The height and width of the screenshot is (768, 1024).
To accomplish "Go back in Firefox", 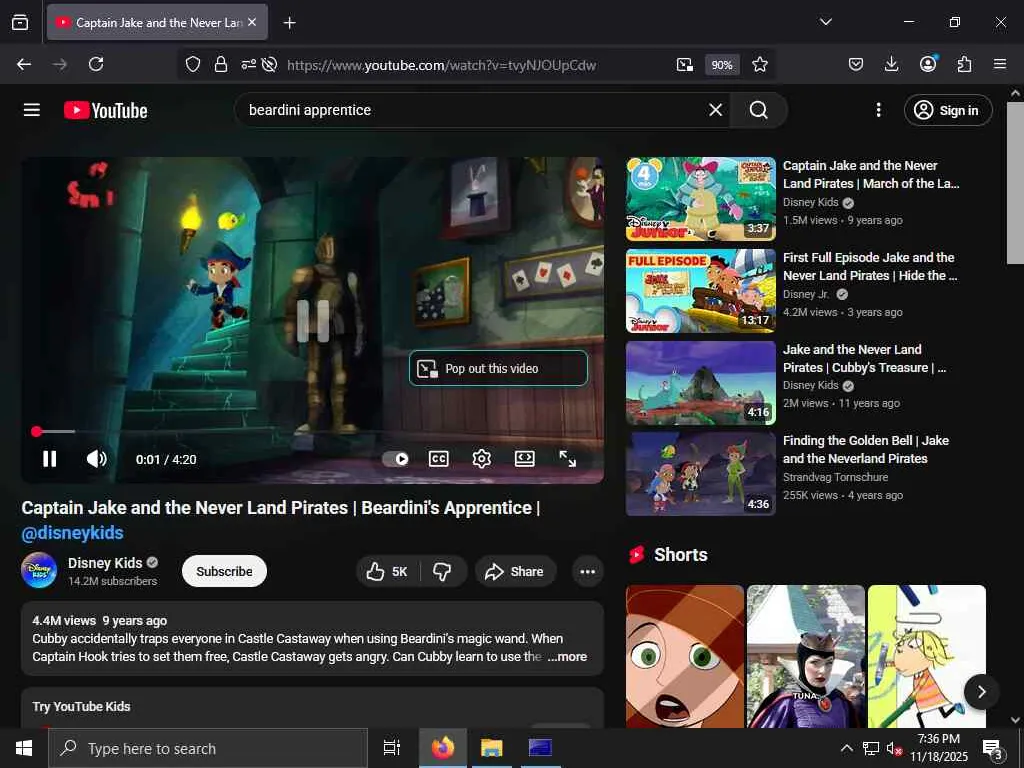I will coord(24,64).
